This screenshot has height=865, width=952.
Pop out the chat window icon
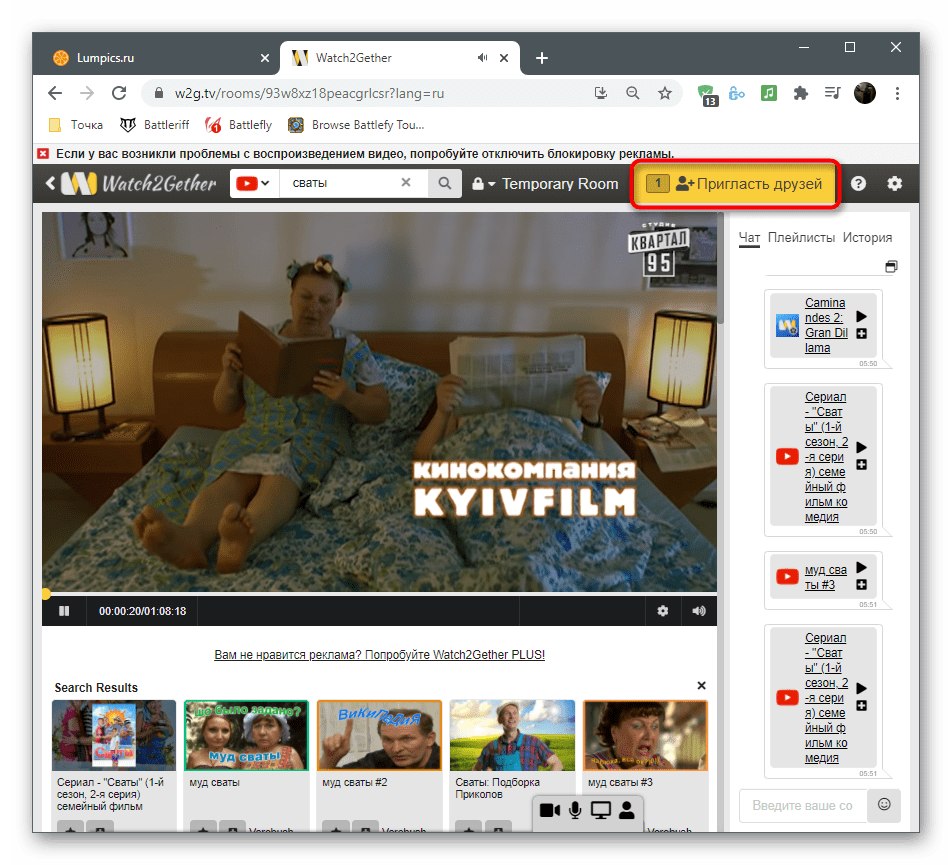[891, 266]
